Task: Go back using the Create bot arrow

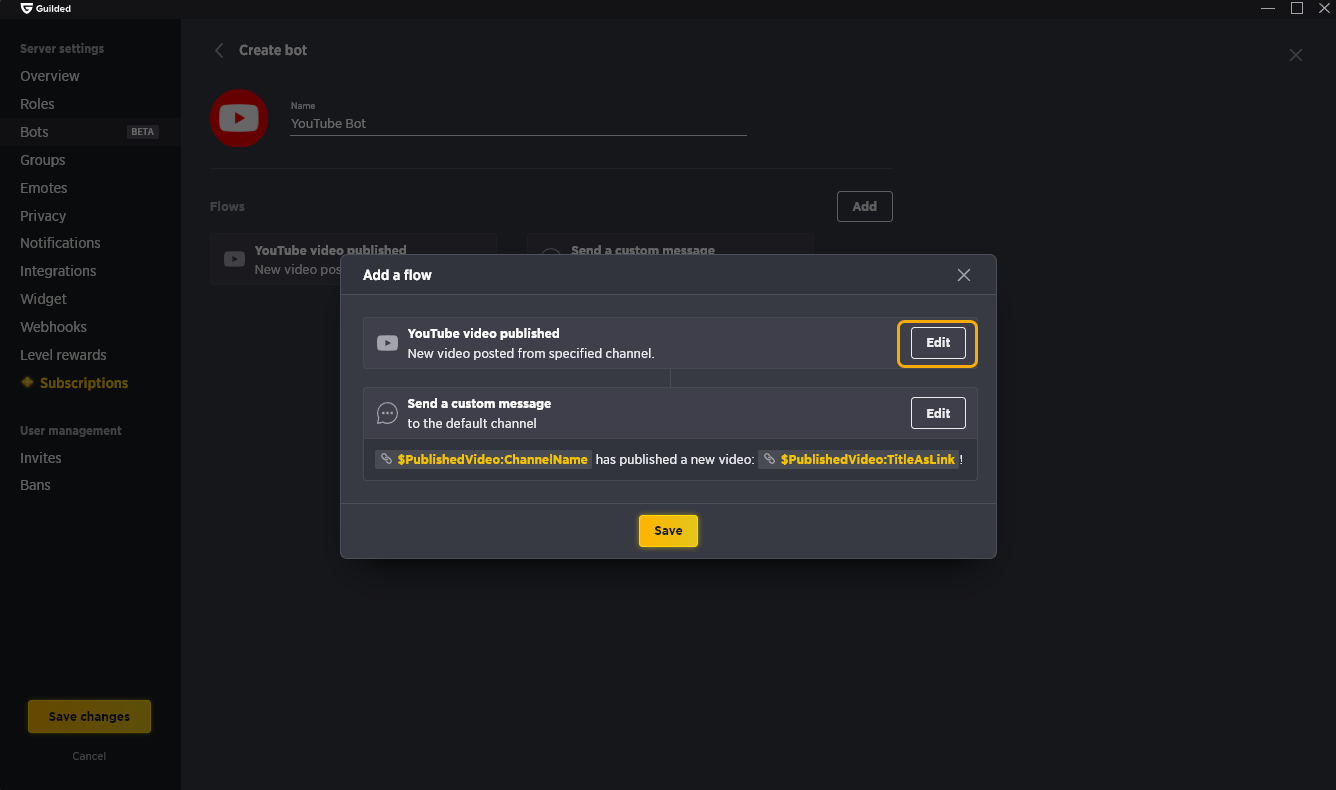Action: (x=219, y=50)
